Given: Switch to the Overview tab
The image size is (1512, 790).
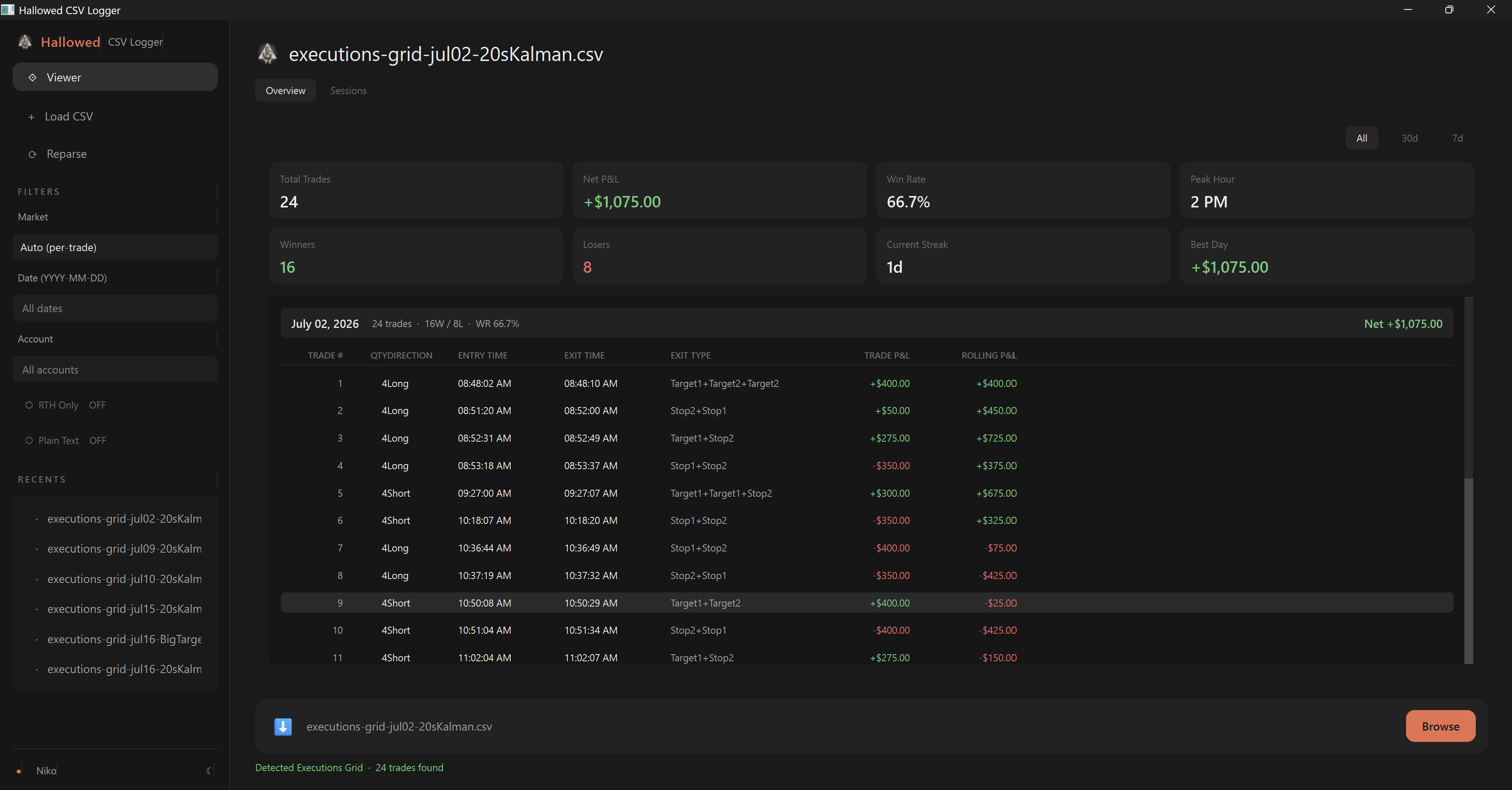Looking at the screenshot, I should coord(285,91).
